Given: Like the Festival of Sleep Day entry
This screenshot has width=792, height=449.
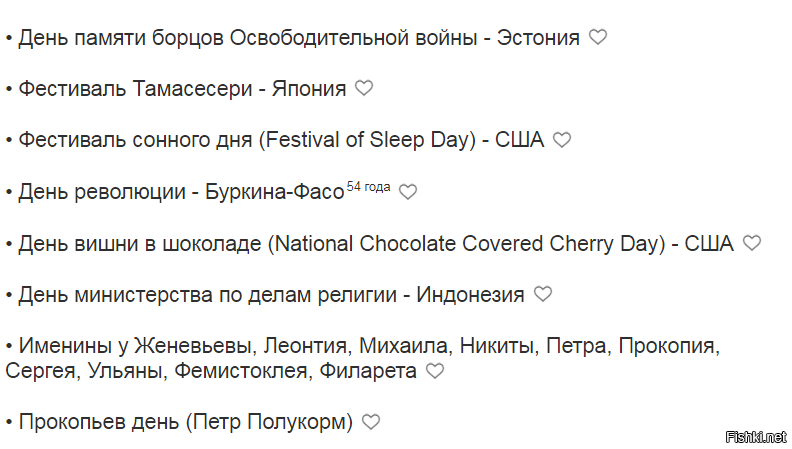Looking at the screenshot, I should pos(562,139).
